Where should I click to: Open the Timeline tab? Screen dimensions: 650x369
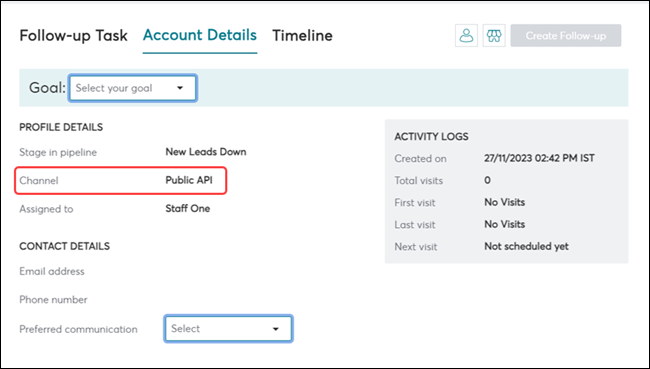click(x=302, y=36)
